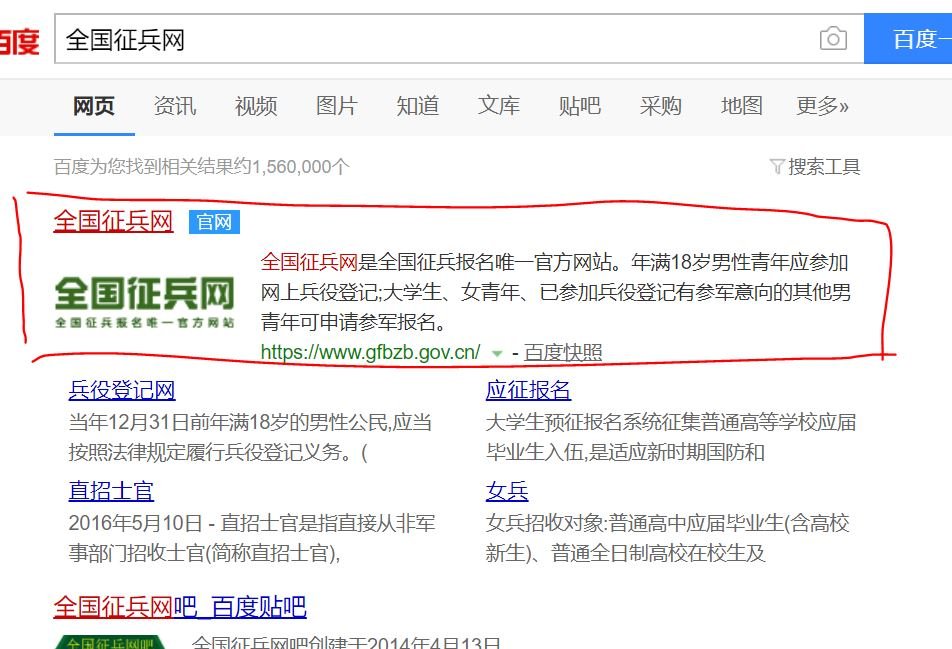This screenshot has width=952, height=649.
Task: Open Baidu image search via camera icon
Action: (833, 38)
